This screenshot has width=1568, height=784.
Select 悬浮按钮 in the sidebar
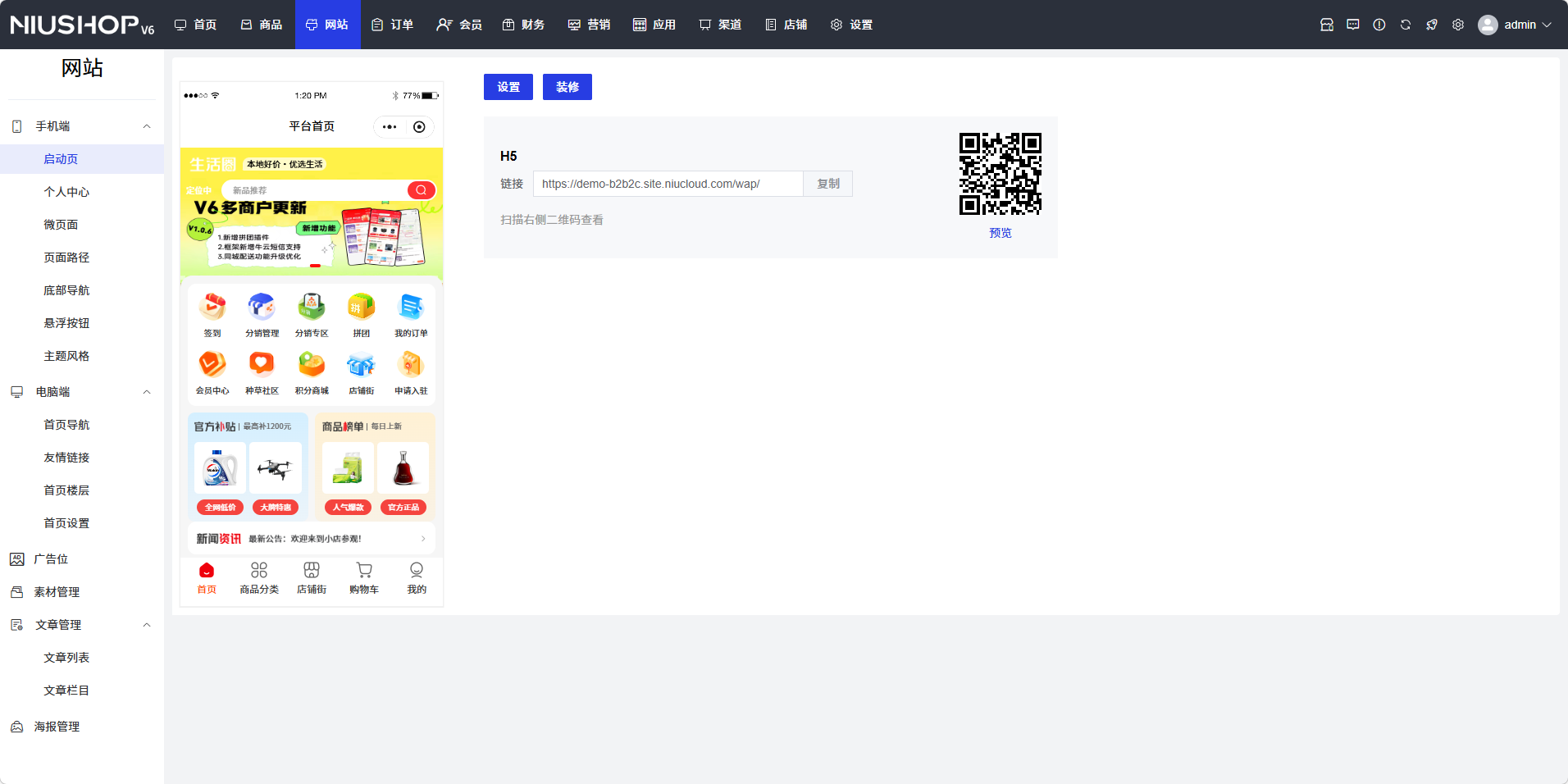pos(82,323)
